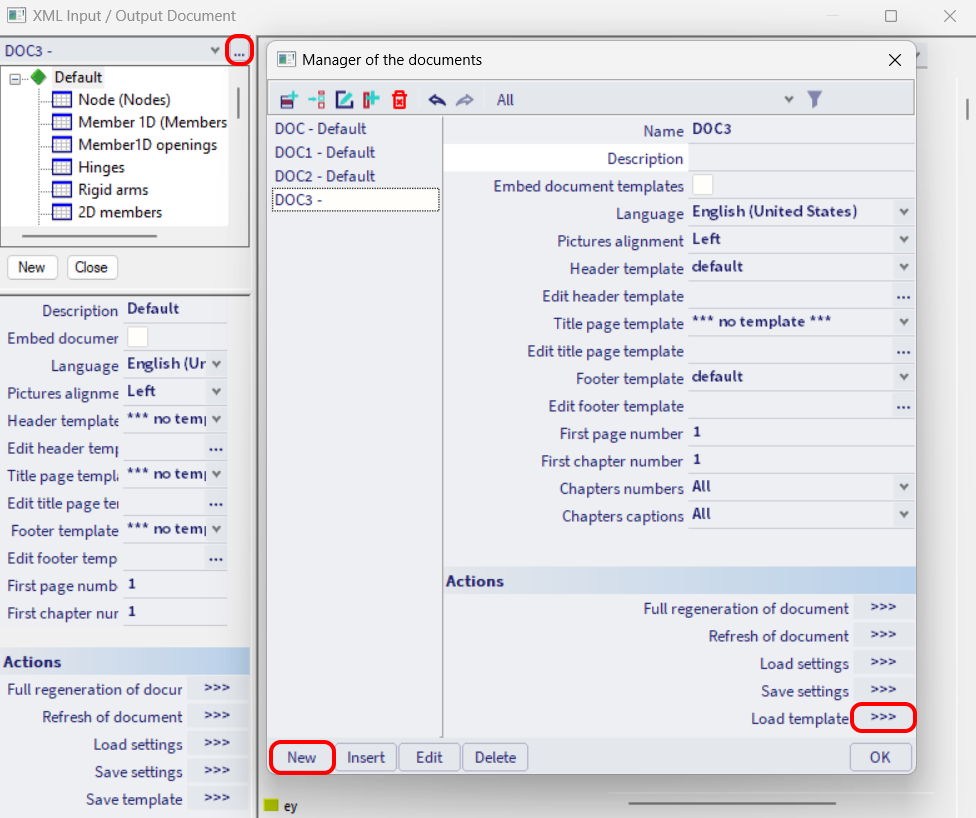Open Edit header template ellipsis in manager
Screen dimensions: 976x818
(x=903, y=297)
